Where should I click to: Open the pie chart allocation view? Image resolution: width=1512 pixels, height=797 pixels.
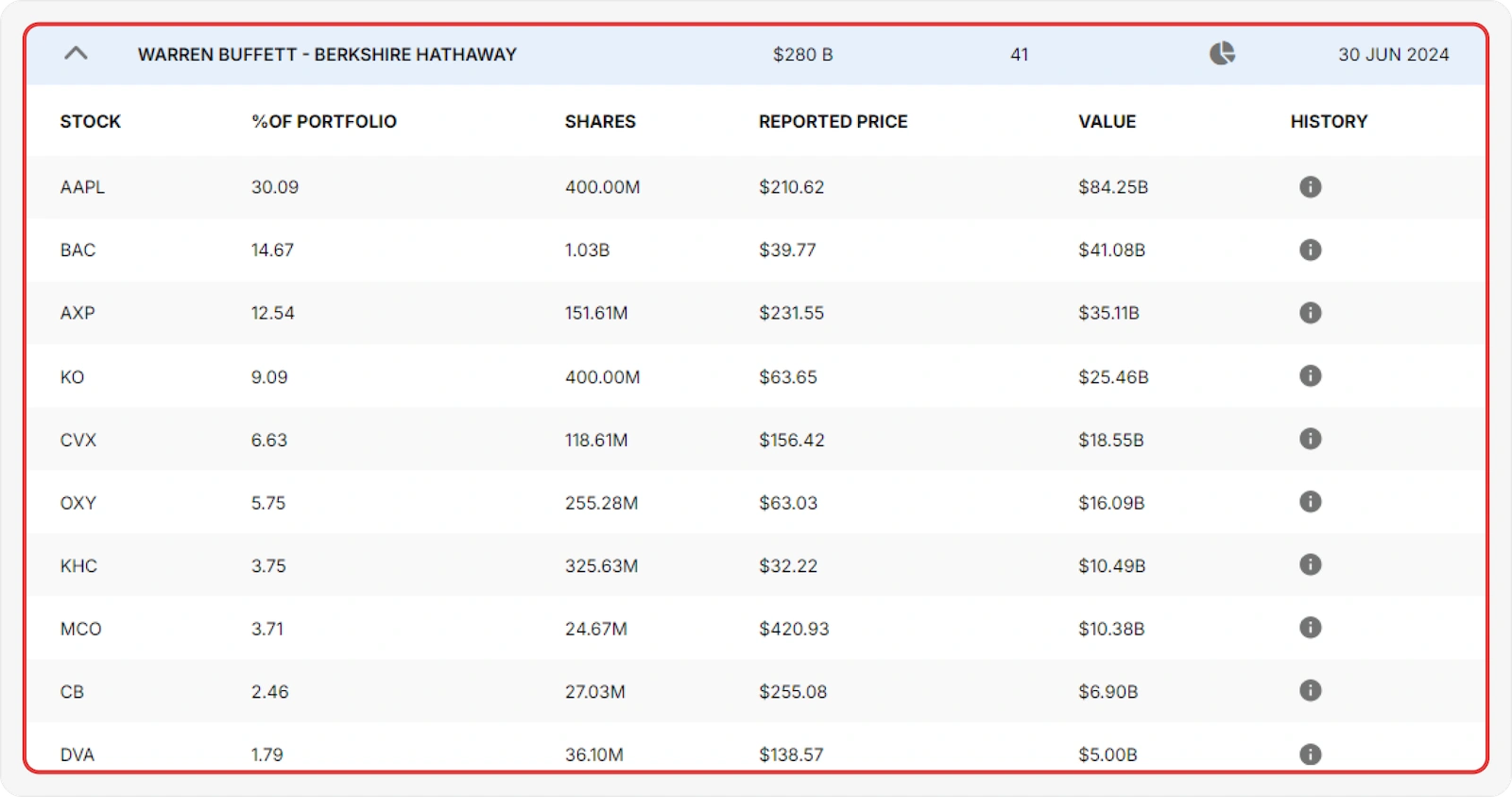(x=1222, y=54)
